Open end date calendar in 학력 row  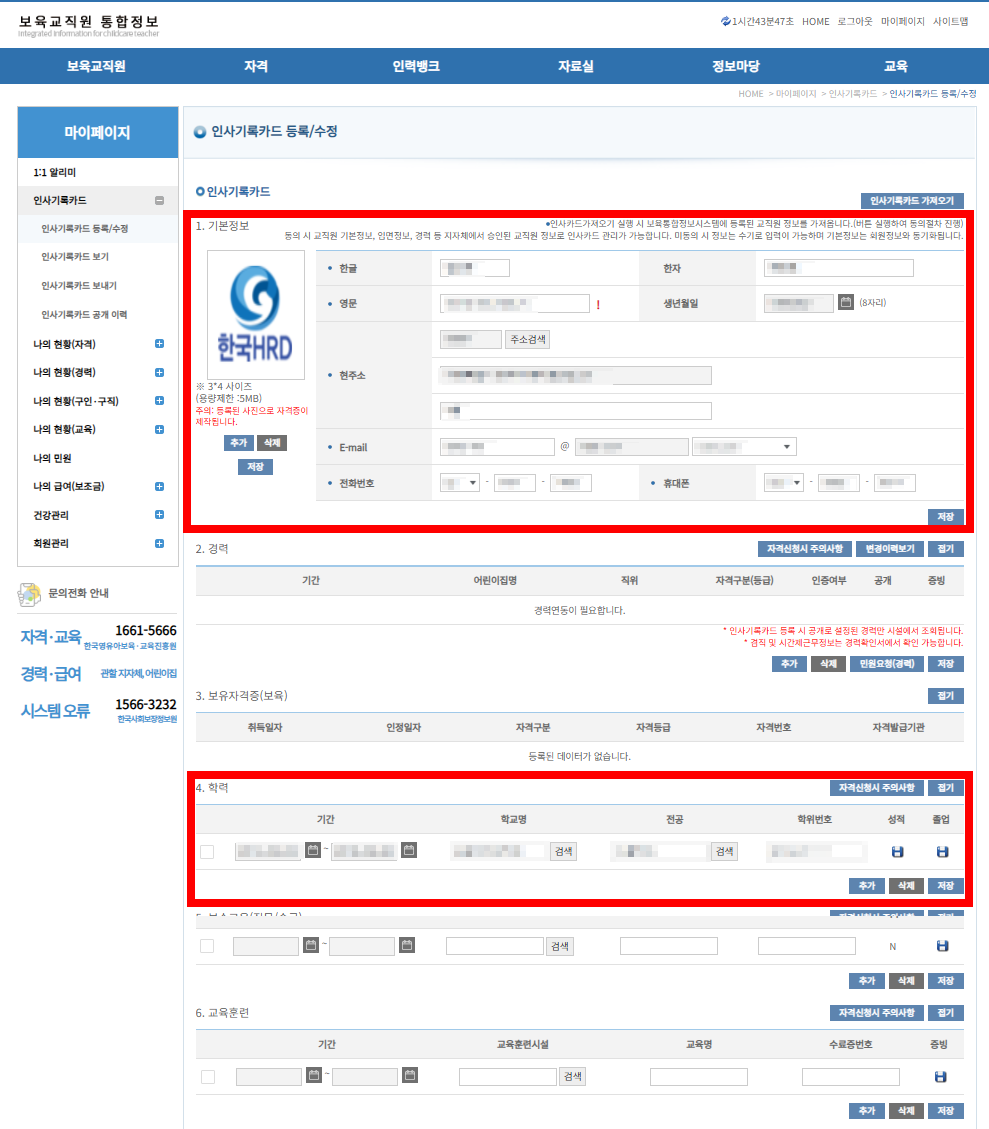(409, 850)
